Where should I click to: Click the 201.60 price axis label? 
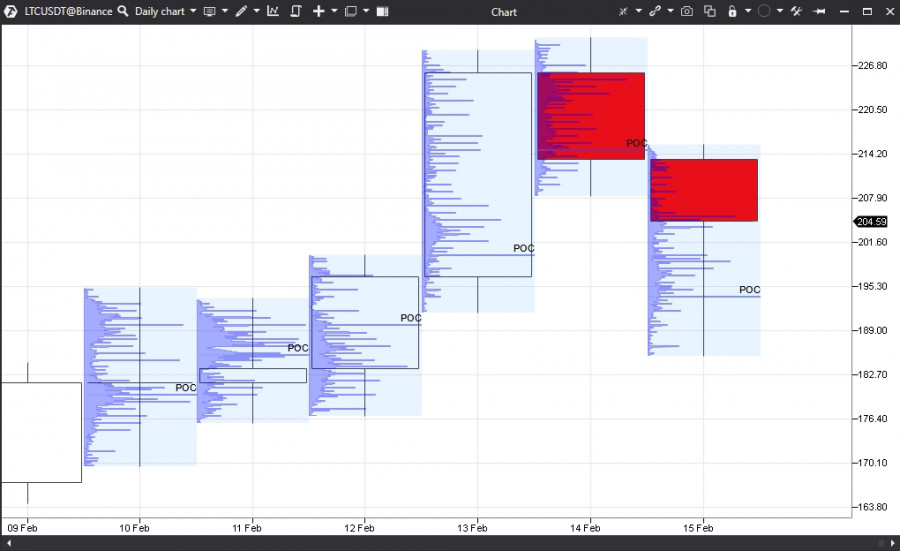[872, 242]
